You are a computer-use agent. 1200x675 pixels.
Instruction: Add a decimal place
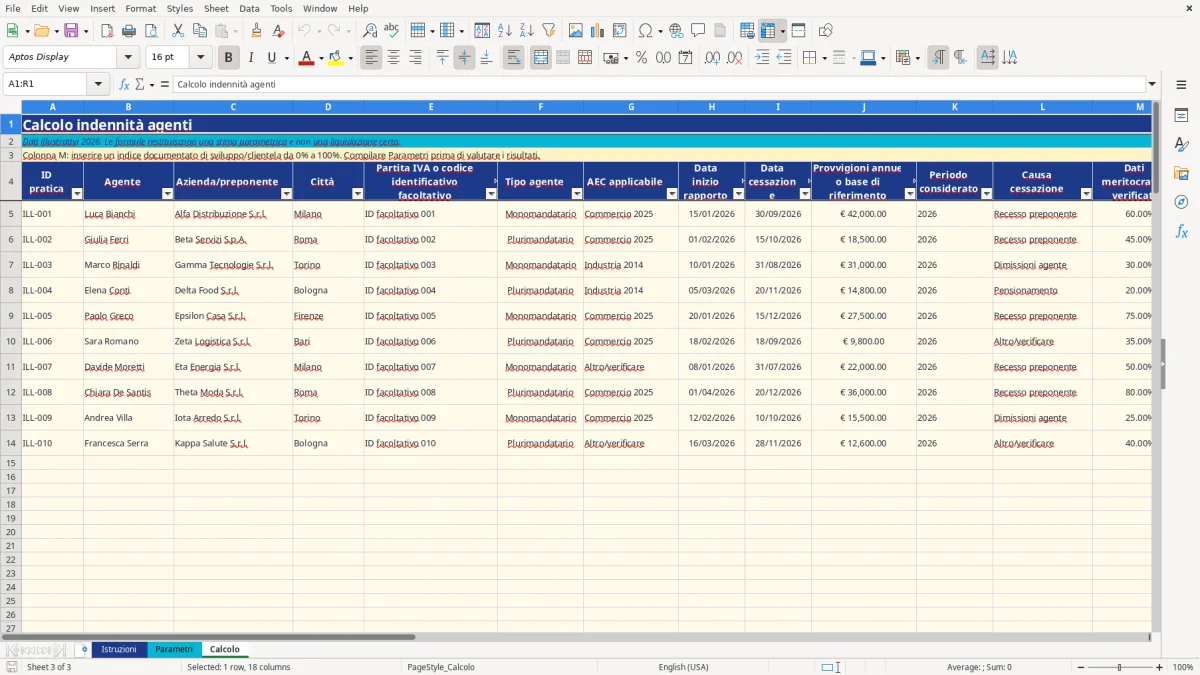[x=713, y=58]
